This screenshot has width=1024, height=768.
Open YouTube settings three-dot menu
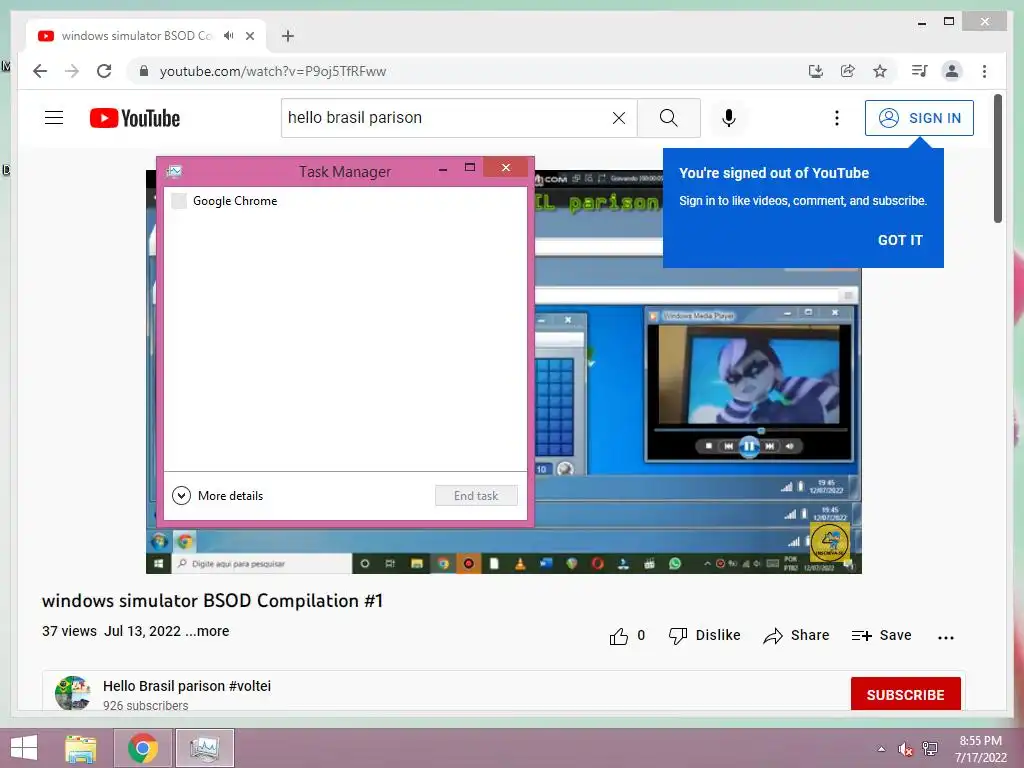coord(837,118)
